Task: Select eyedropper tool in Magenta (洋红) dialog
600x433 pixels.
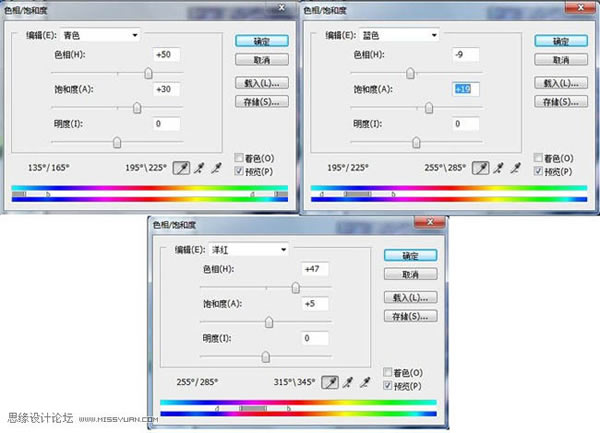Action: [x=330, y=382]
